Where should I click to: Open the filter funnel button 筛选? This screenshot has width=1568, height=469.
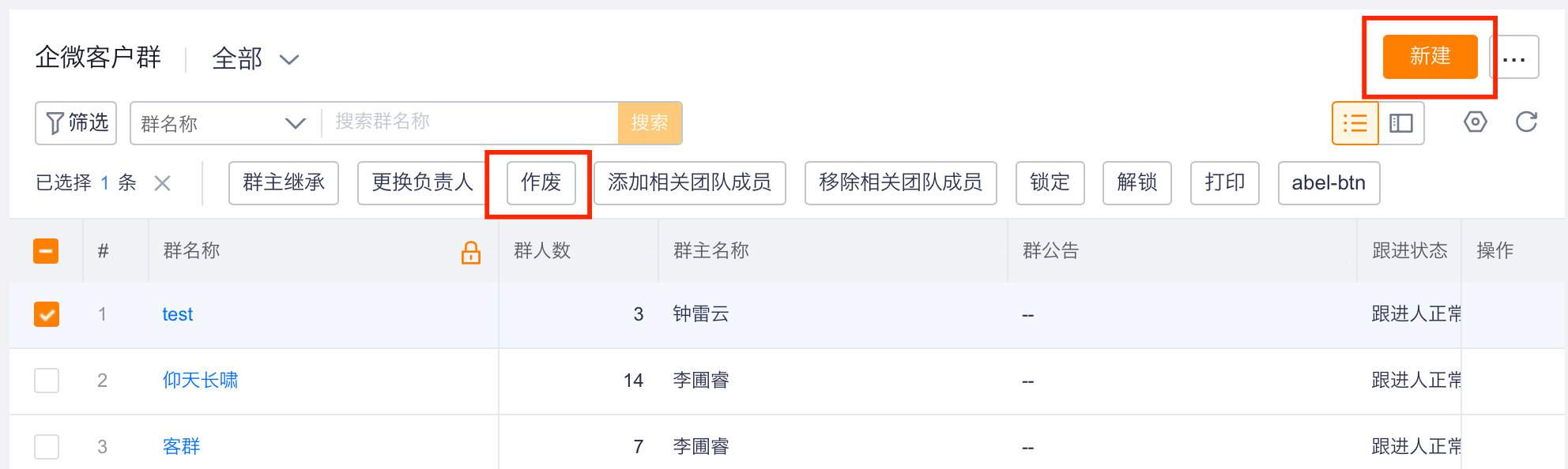(76, 123)
